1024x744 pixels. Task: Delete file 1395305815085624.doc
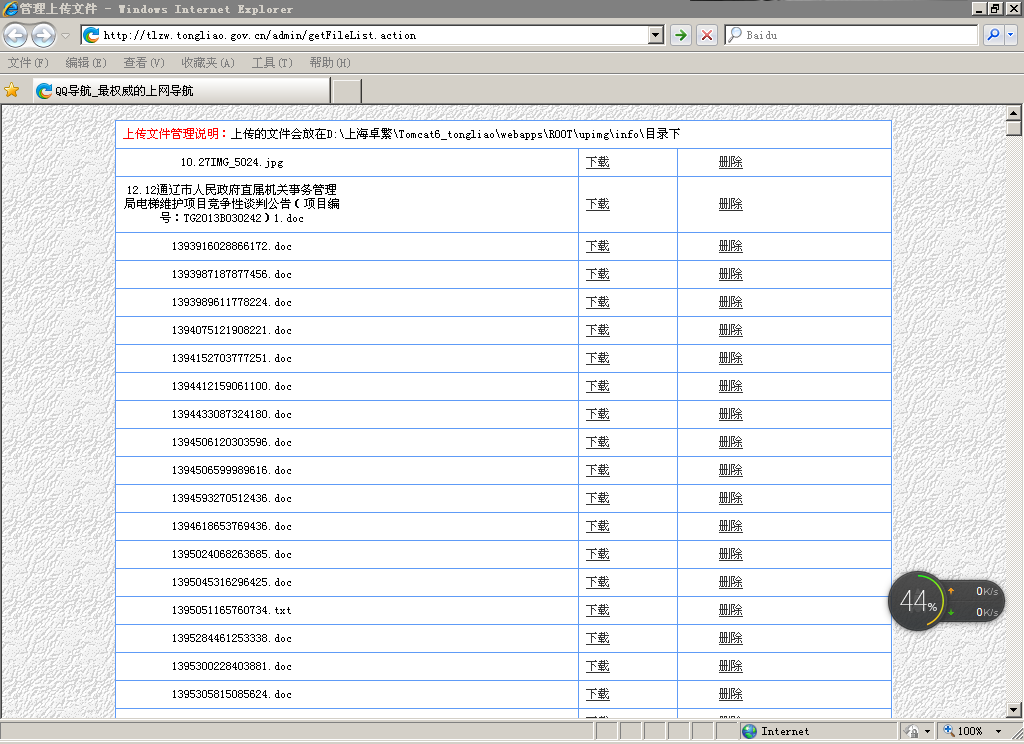point(730,694)
